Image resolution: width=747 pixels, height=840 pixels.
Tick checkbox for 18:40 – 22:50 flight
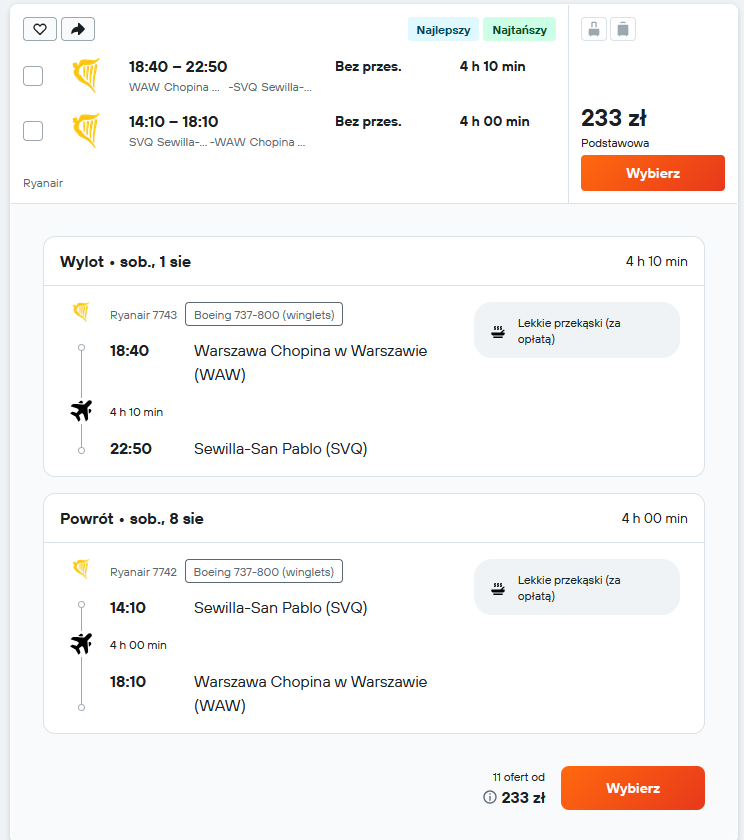point(33,76)
